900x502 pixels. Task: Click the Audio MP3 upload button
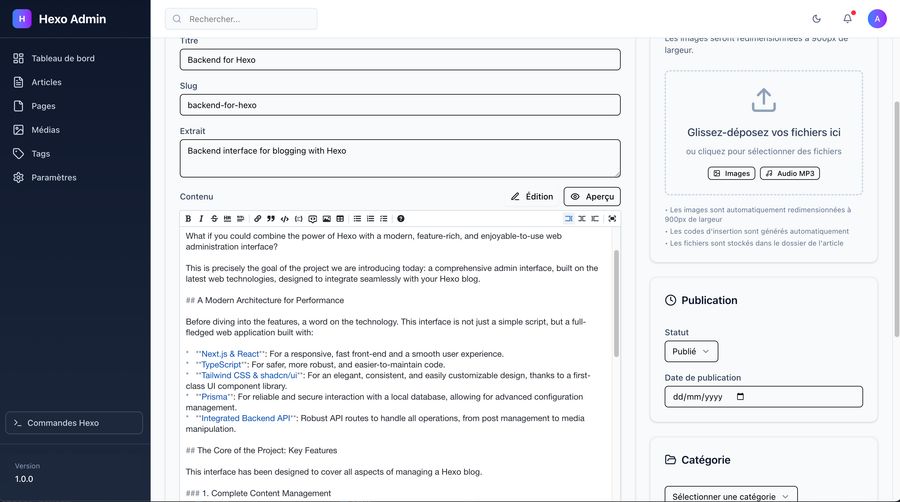point(790,173)
